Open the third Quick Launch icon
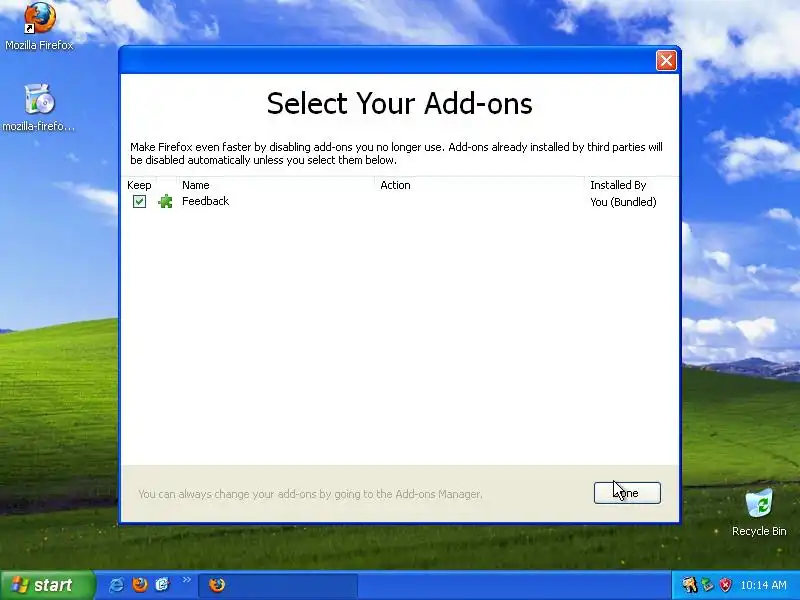 (x=162, y=585)
